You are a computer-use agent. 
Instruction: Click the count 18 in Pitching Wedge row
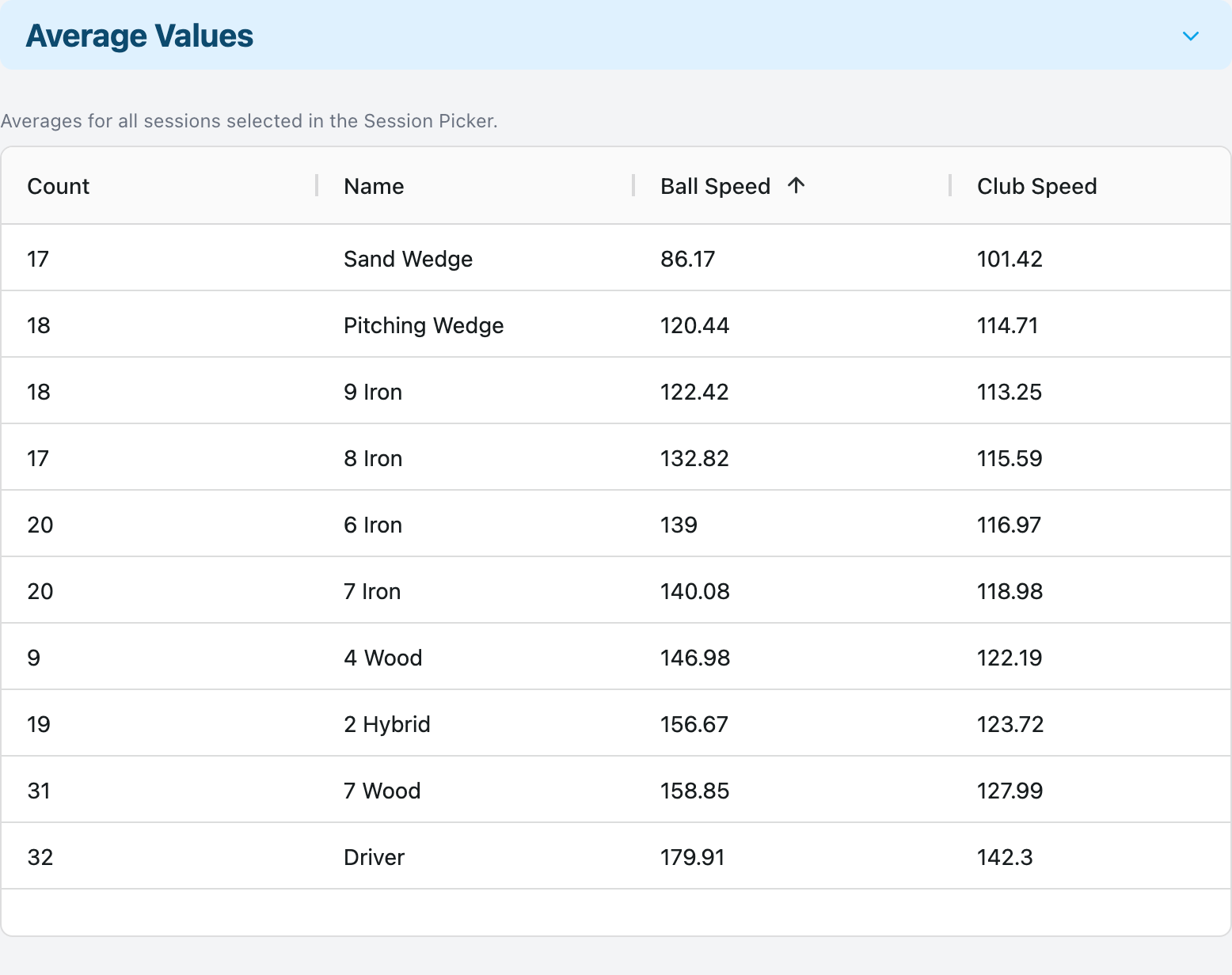tap(39, 325)
